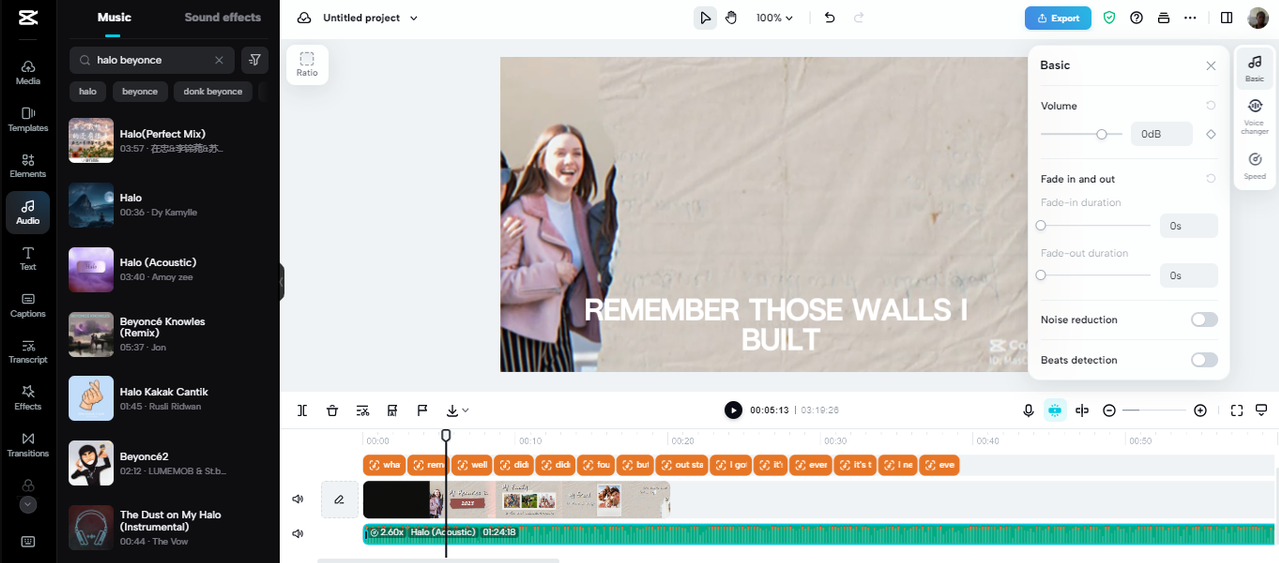Undo the last action

point(829,18)
